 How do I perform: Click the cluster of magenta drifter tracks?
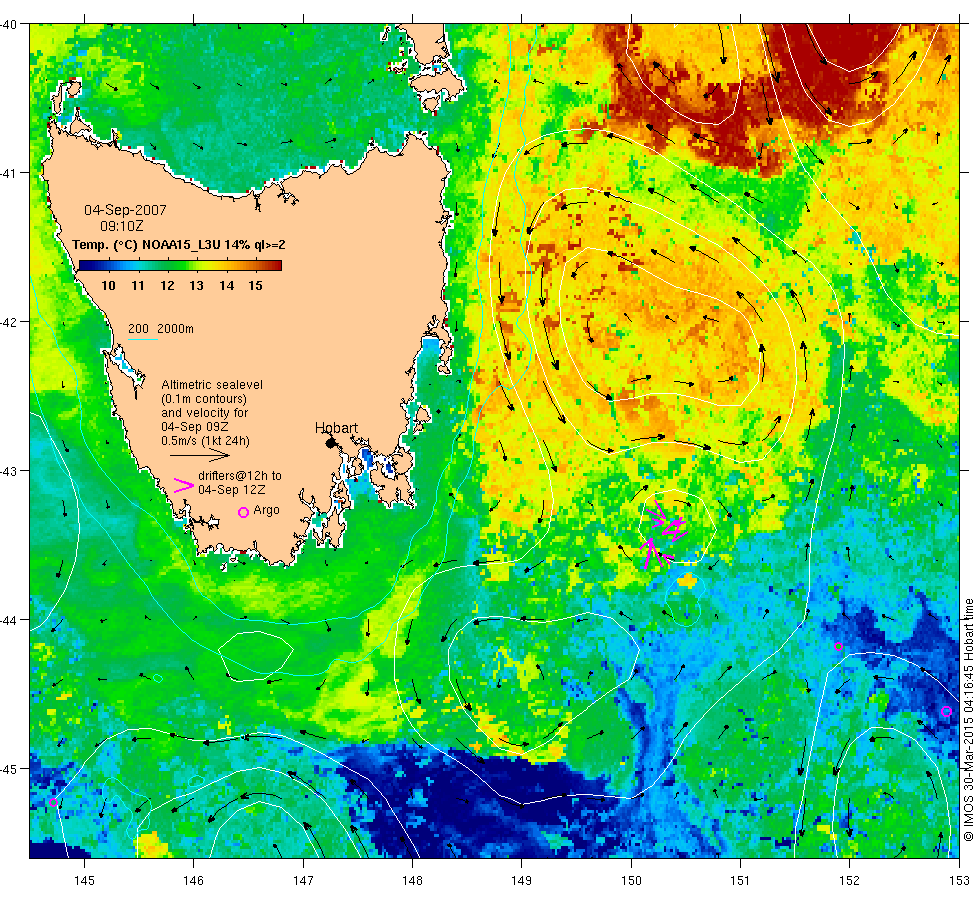662,533
